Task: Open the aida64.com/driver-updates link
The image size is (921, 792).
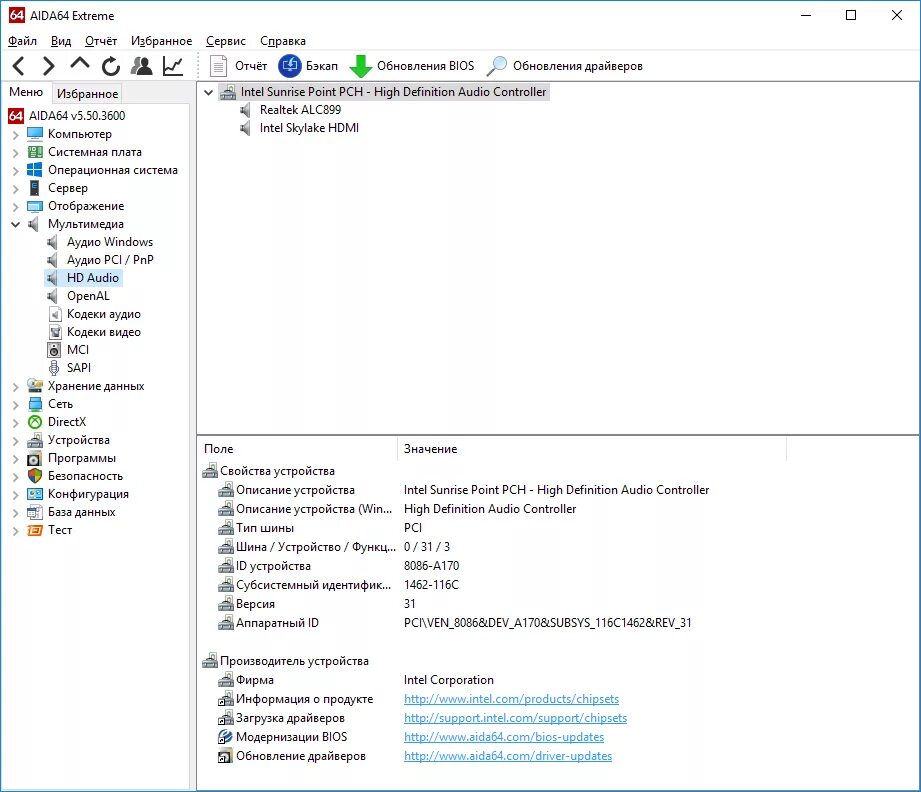Action: (x=508, y=756)
